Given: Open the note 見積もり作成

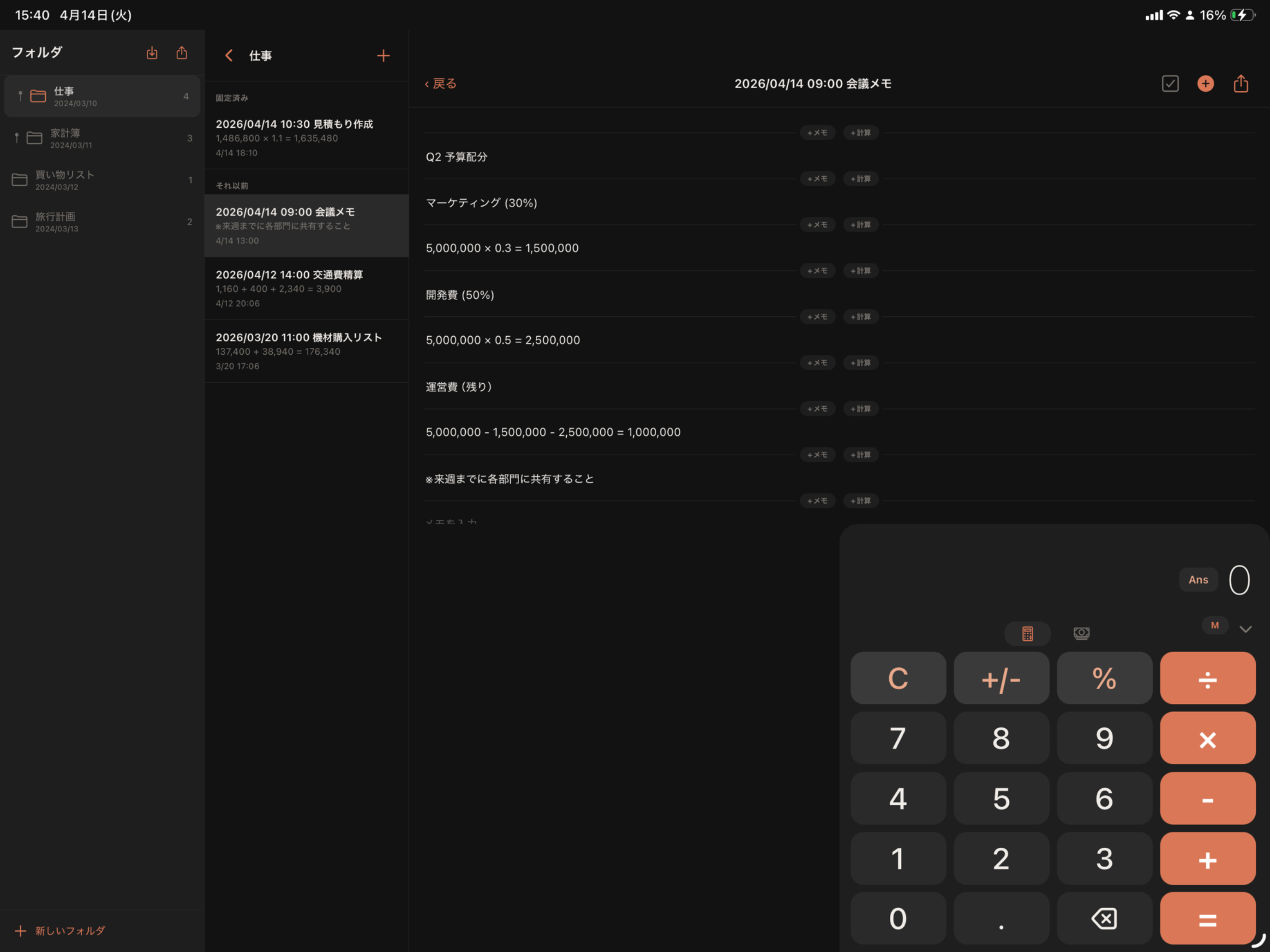Looking at the screenshot, I should [306, 138].
